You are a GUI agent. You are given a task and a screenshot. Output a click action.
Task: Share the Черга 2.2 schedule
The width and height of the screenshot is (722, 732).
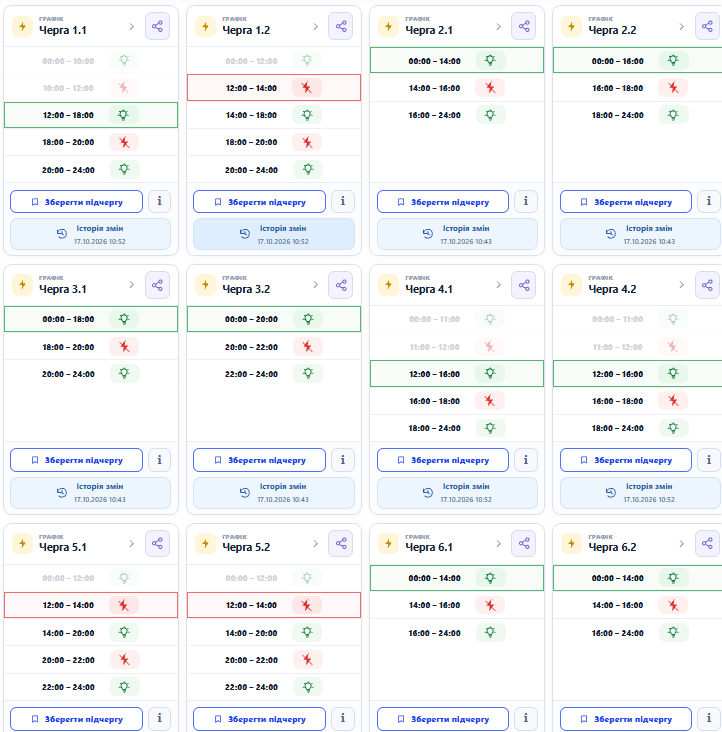(x=707, y=27)
